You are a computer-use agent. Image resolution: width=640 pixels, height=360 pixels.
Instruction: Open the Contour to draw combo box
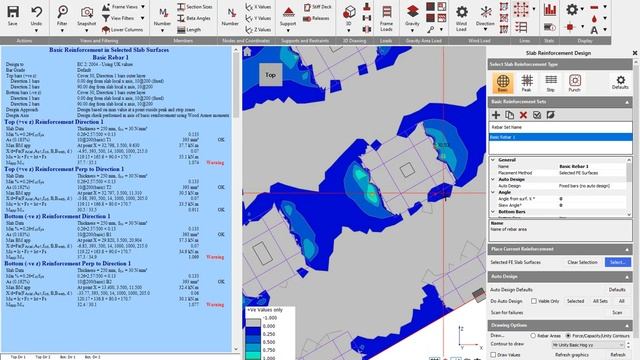[587, 345]
